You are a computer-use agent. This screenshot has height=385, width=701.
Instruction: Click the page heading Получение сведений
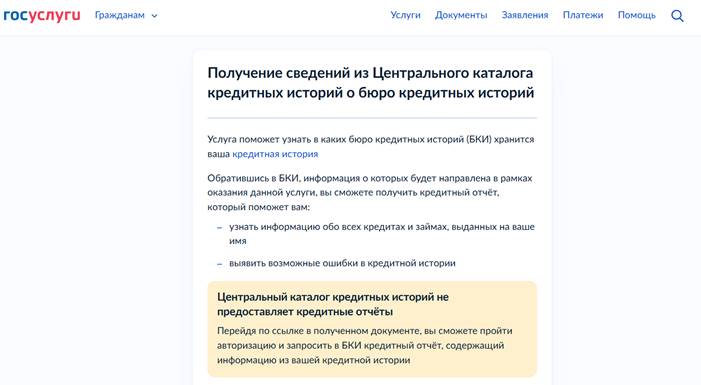click(371, 83)
